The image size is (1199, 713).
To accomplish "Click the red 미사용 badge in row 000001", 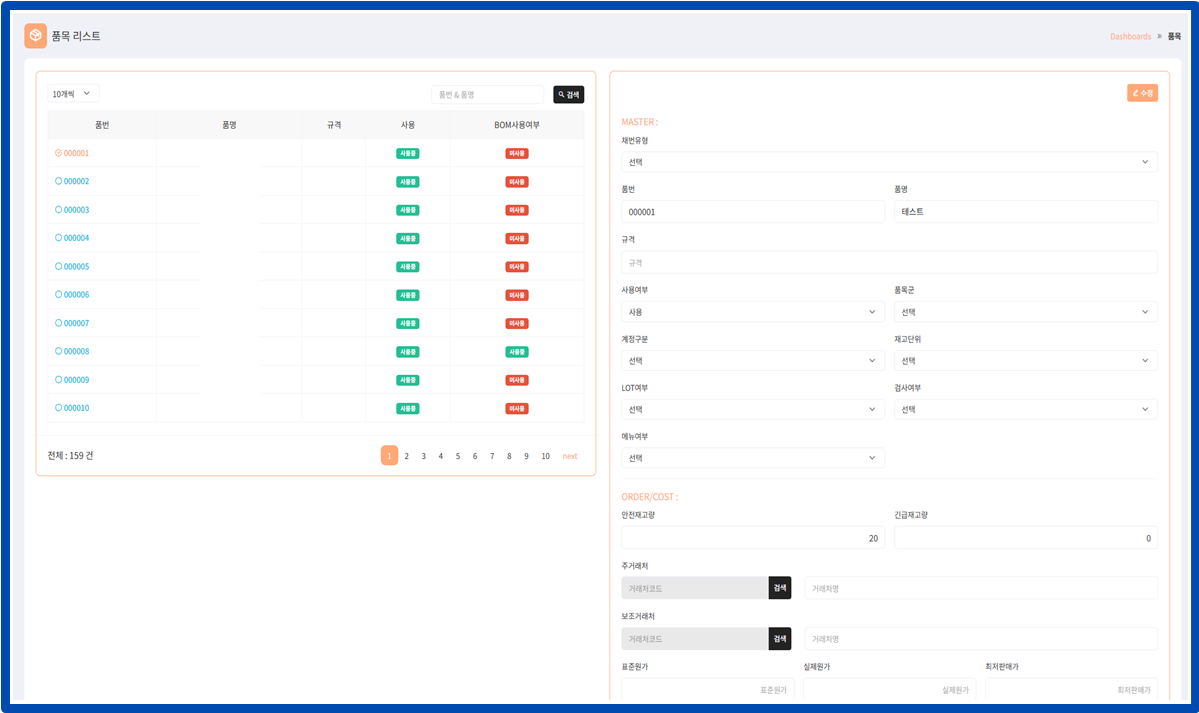I will (x=516, y=154).
